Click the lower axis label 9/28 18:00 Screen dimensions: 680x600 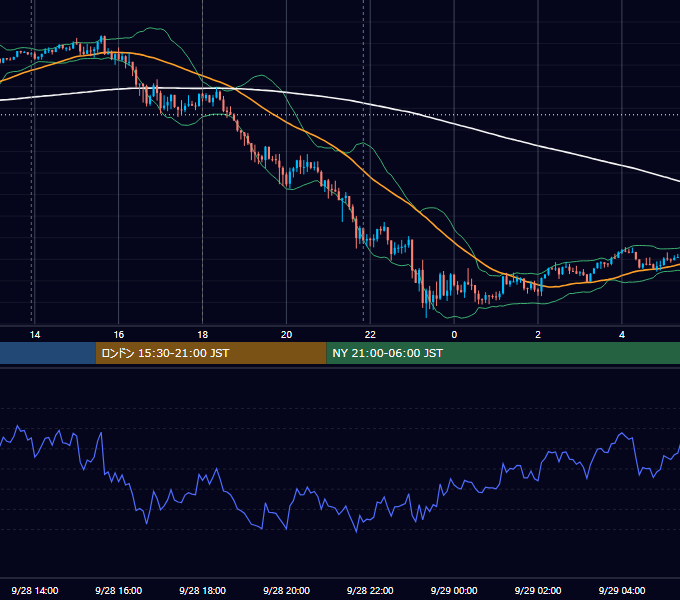click(203, 590)
